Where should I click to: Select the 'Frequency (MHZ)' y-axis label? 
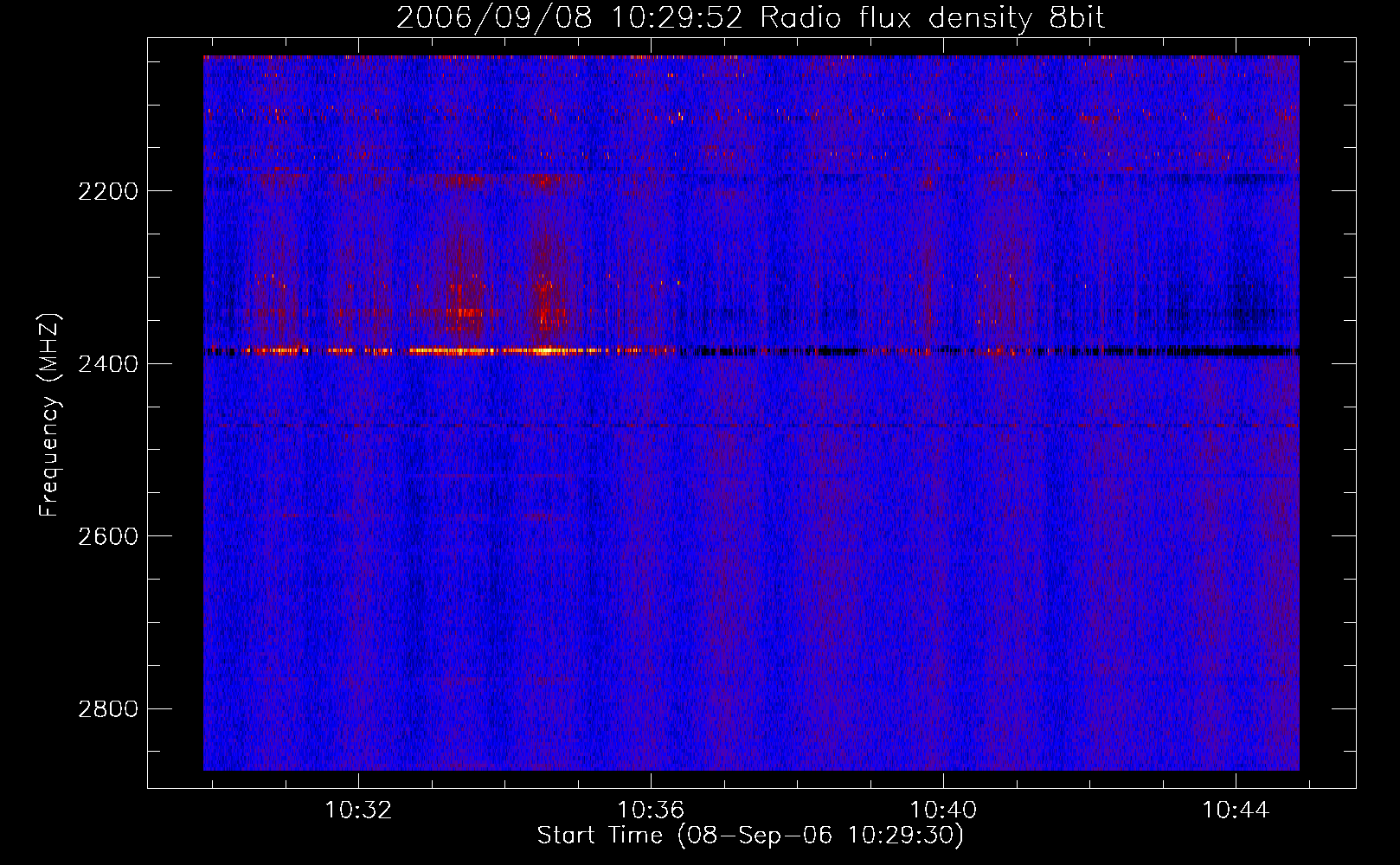coord(49,415)
